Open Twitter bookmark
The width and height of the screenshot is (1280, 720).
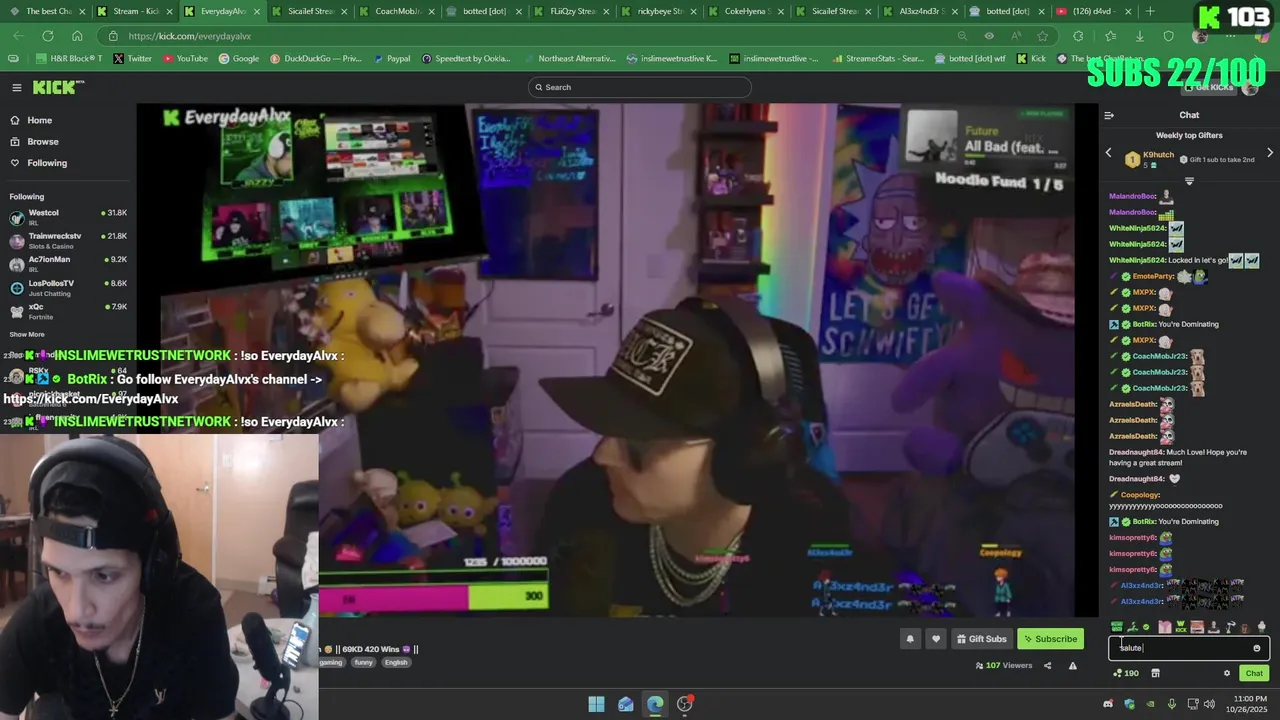133,58
